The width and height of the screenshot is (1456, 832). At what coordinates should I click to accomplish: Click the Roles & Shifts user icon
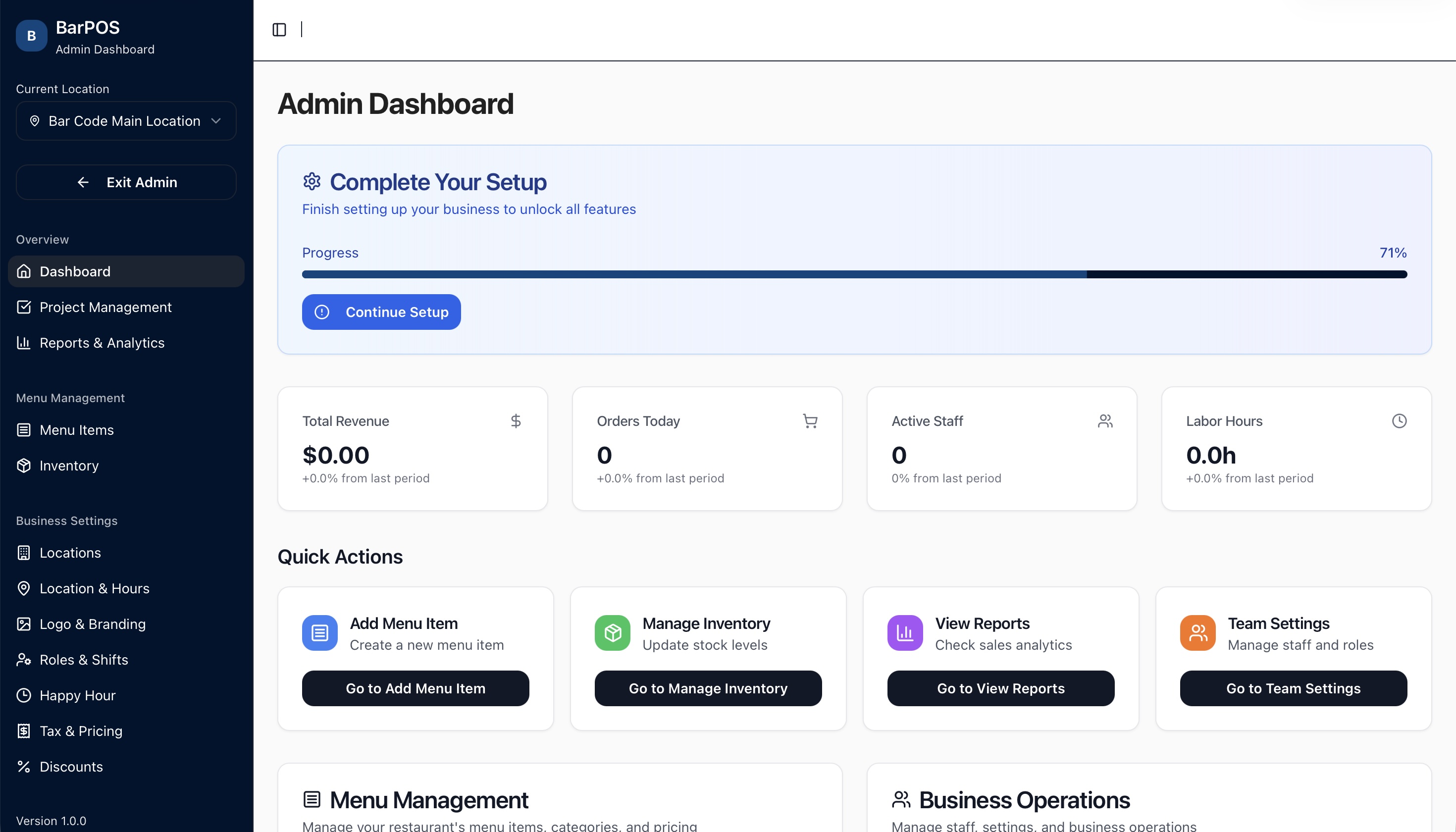(x=23, y=660)
